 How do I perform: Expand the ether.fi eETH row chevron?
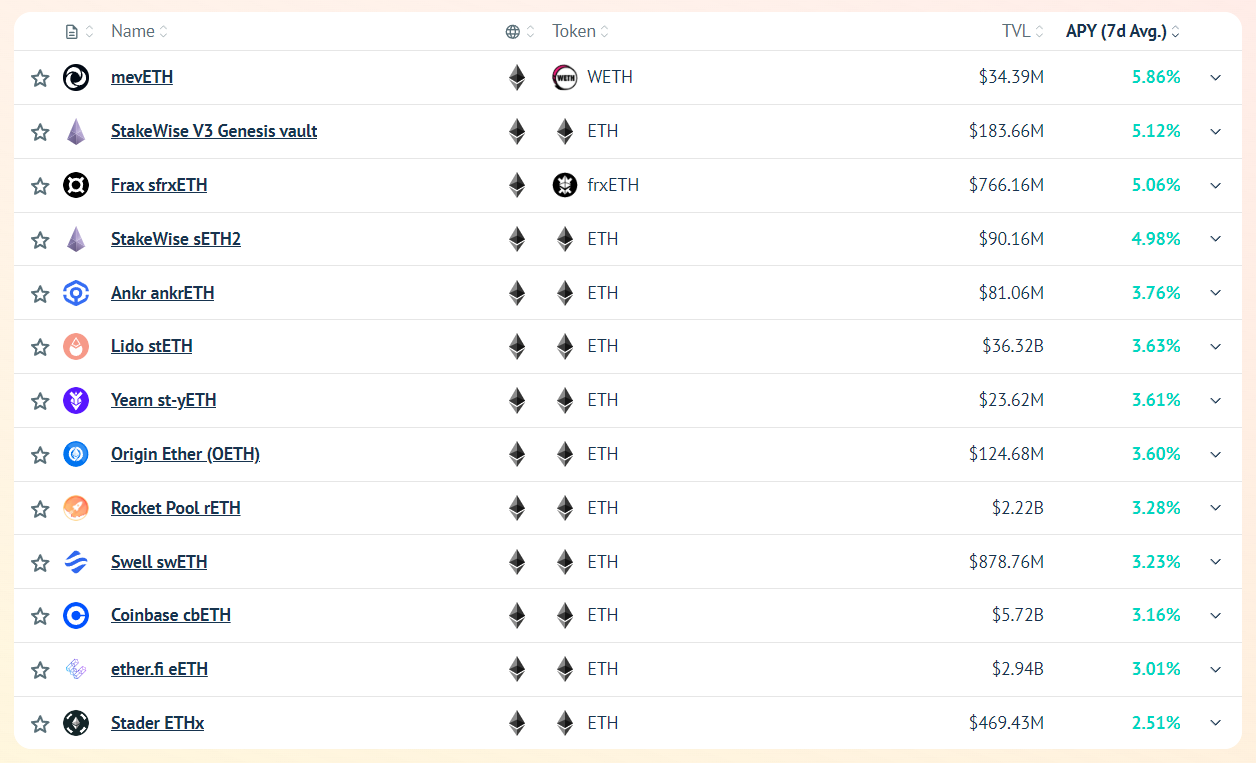(x=1216, y=669)
